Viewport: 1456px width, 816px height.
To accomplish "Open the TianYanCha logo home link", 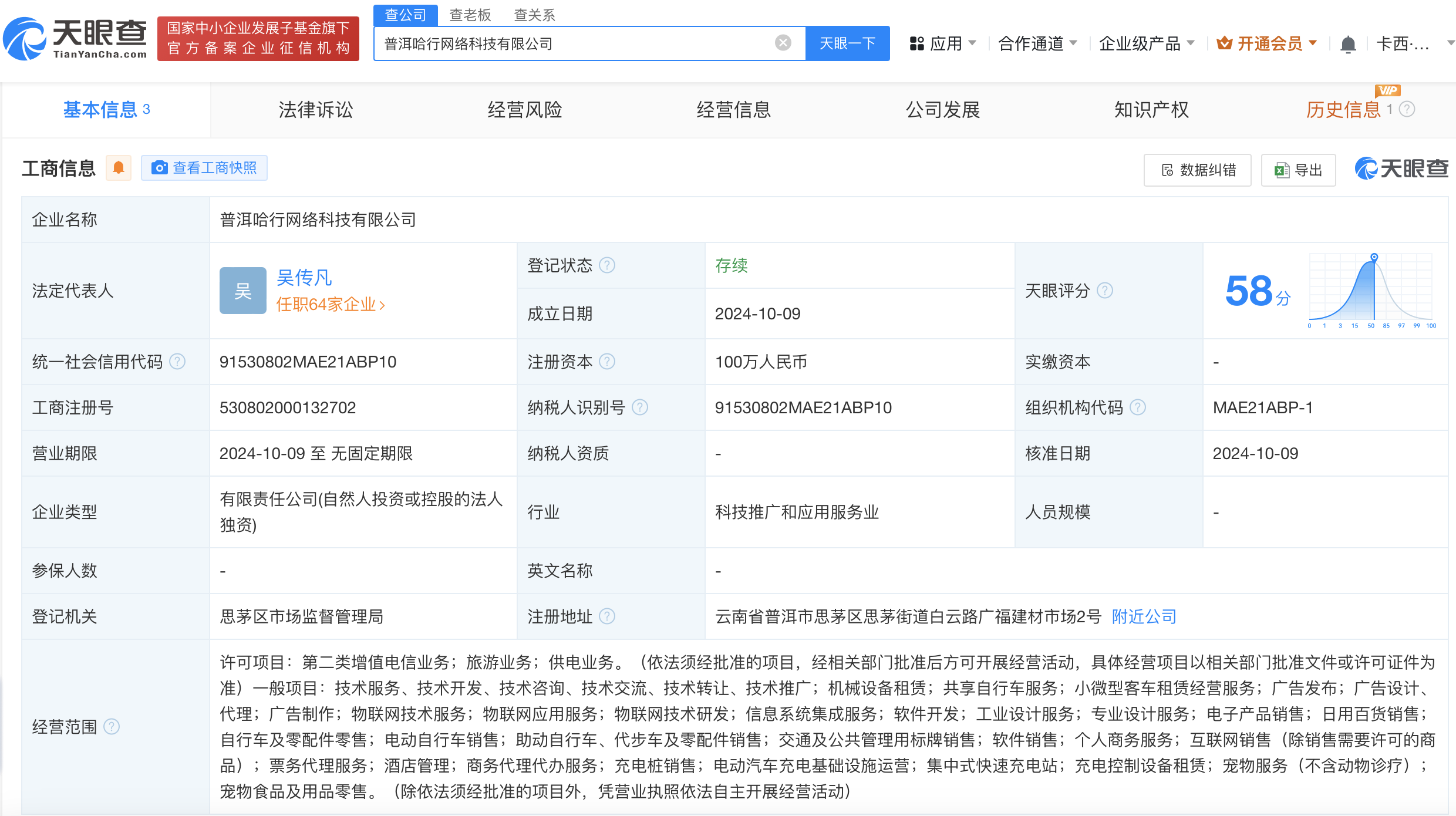I will click(x=75, y=39).
